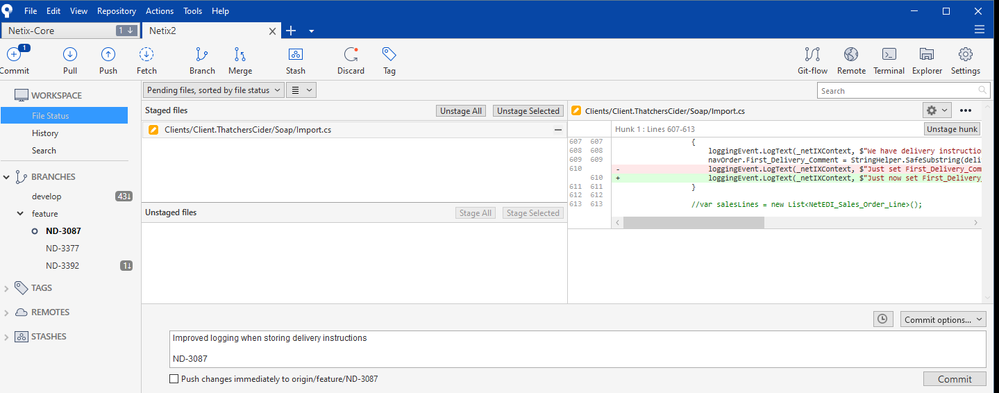This screenshot has height=393, width=999.
Task: Open Git-flow from the toolbar
Action: (812, 61)
